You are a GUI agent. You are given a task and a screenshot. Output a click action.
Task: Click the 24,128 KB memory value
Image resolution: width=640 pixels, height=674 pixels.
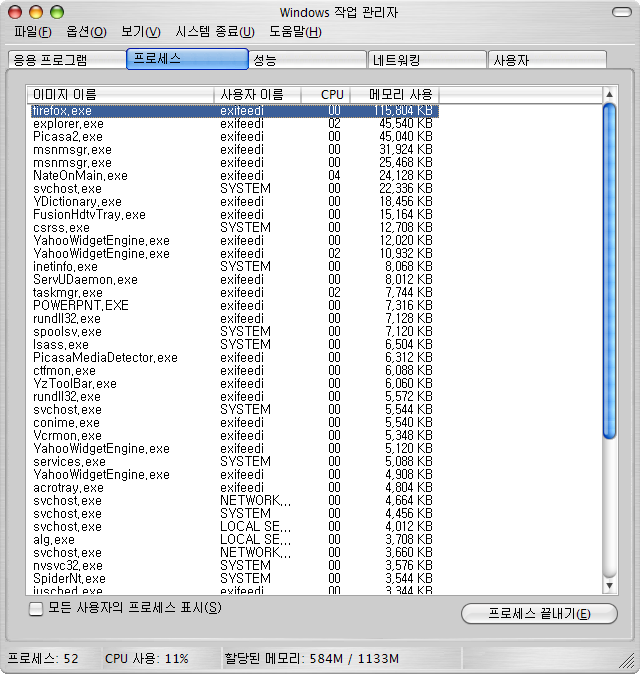point(405,176)
